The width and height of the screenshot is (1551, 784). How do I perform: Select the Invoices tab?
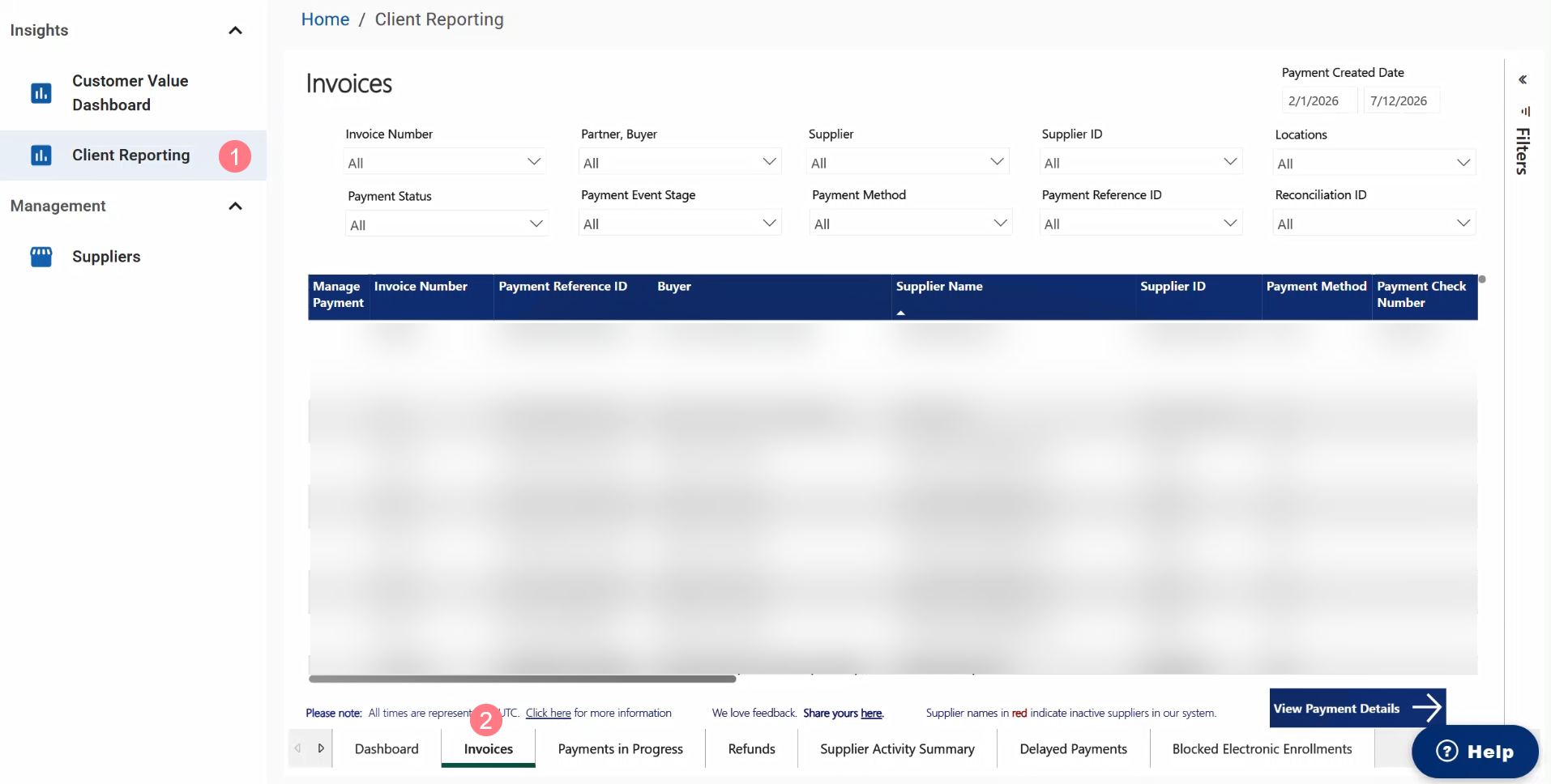(x=489, y=749)
